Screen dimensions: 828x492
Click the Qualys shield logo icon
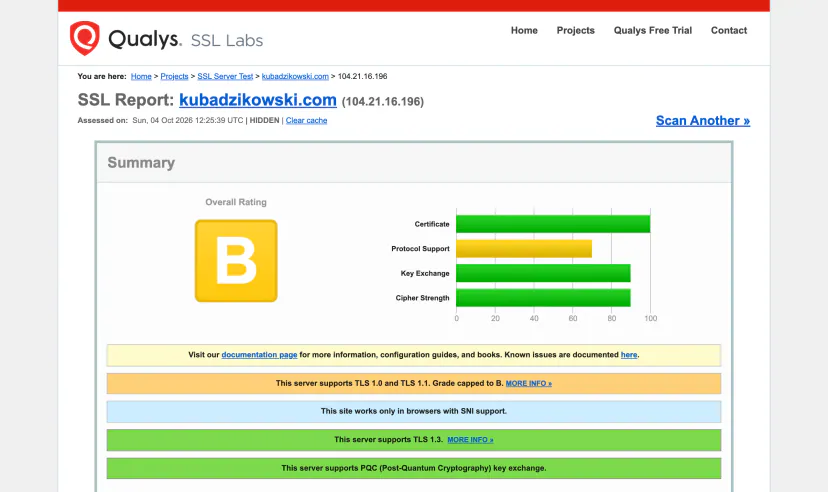tap(84, 38)
